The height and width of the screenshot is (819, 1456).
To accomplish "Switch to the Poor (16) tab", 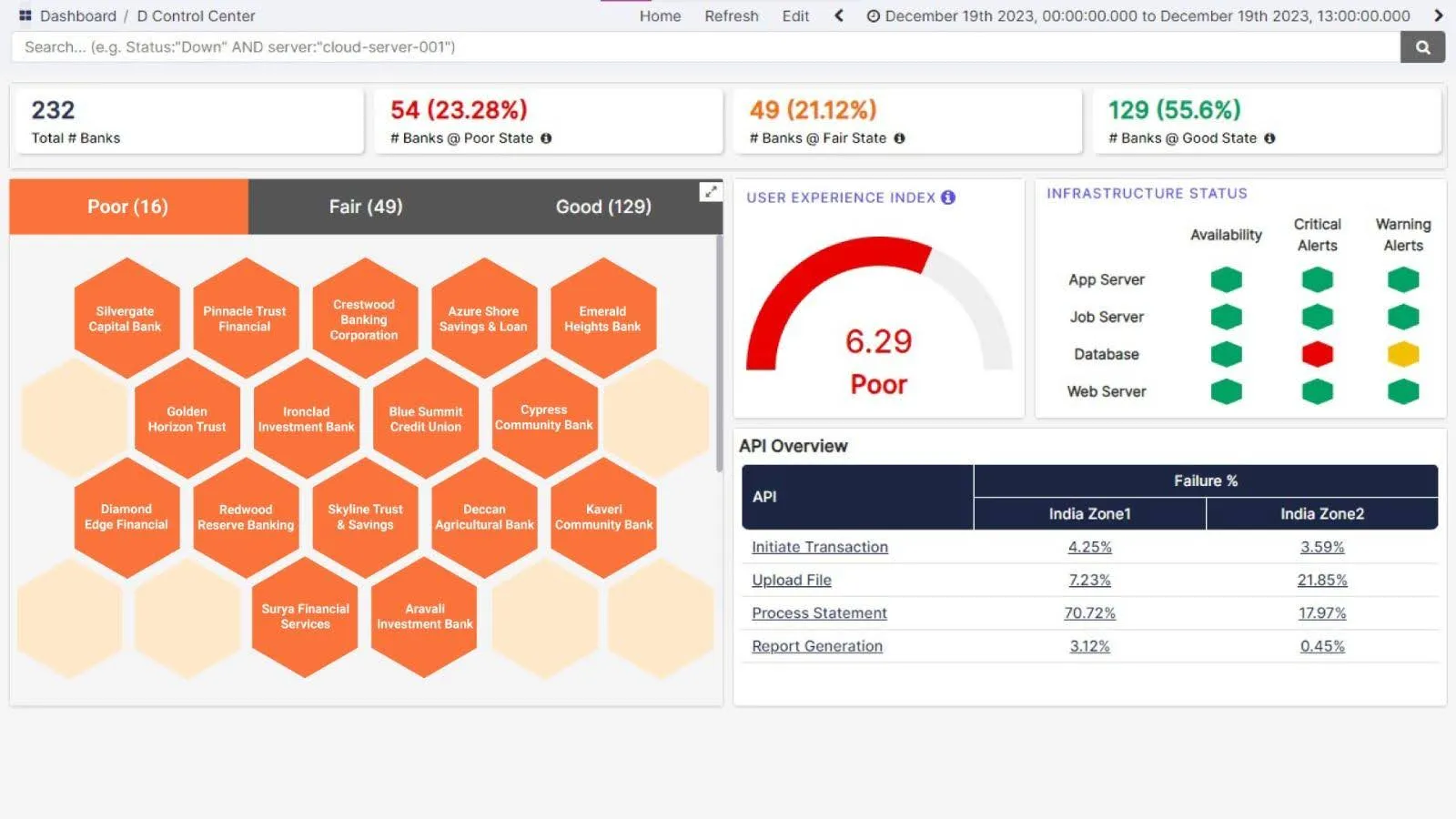I will pyautogui.click(x=128, y=207).
